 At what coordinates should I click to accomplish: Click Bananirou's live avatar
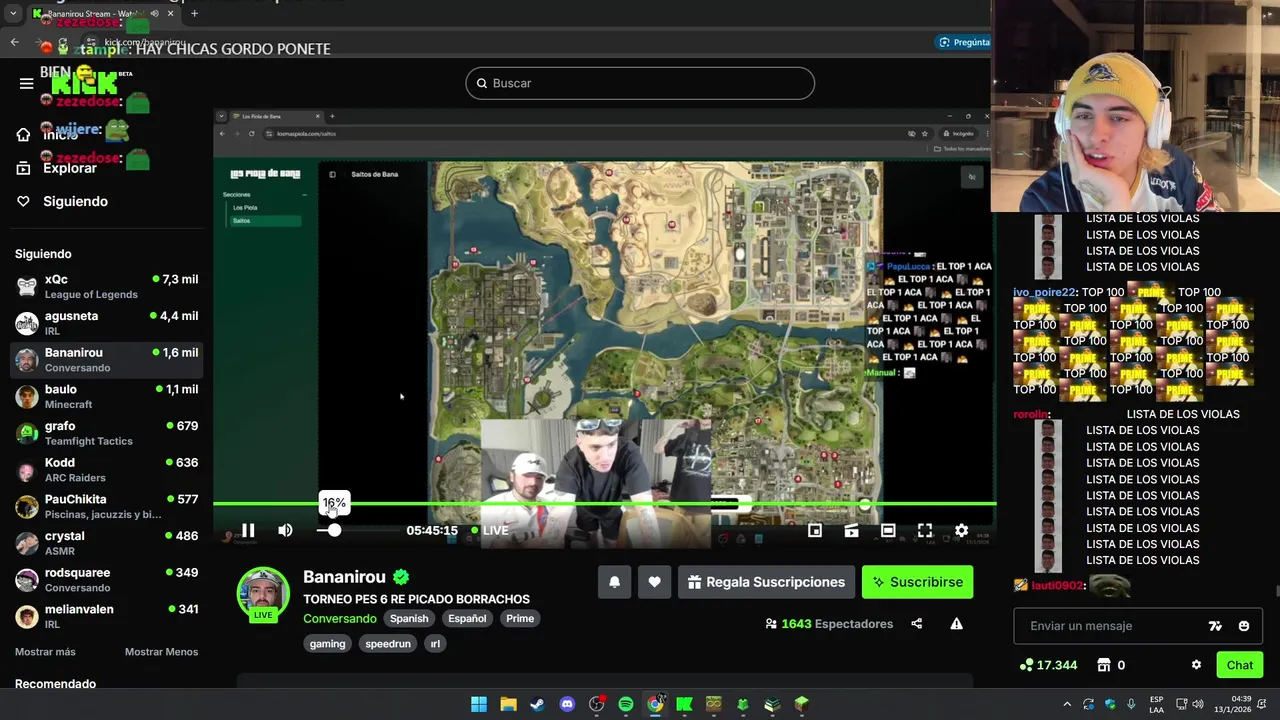[263, 594]
